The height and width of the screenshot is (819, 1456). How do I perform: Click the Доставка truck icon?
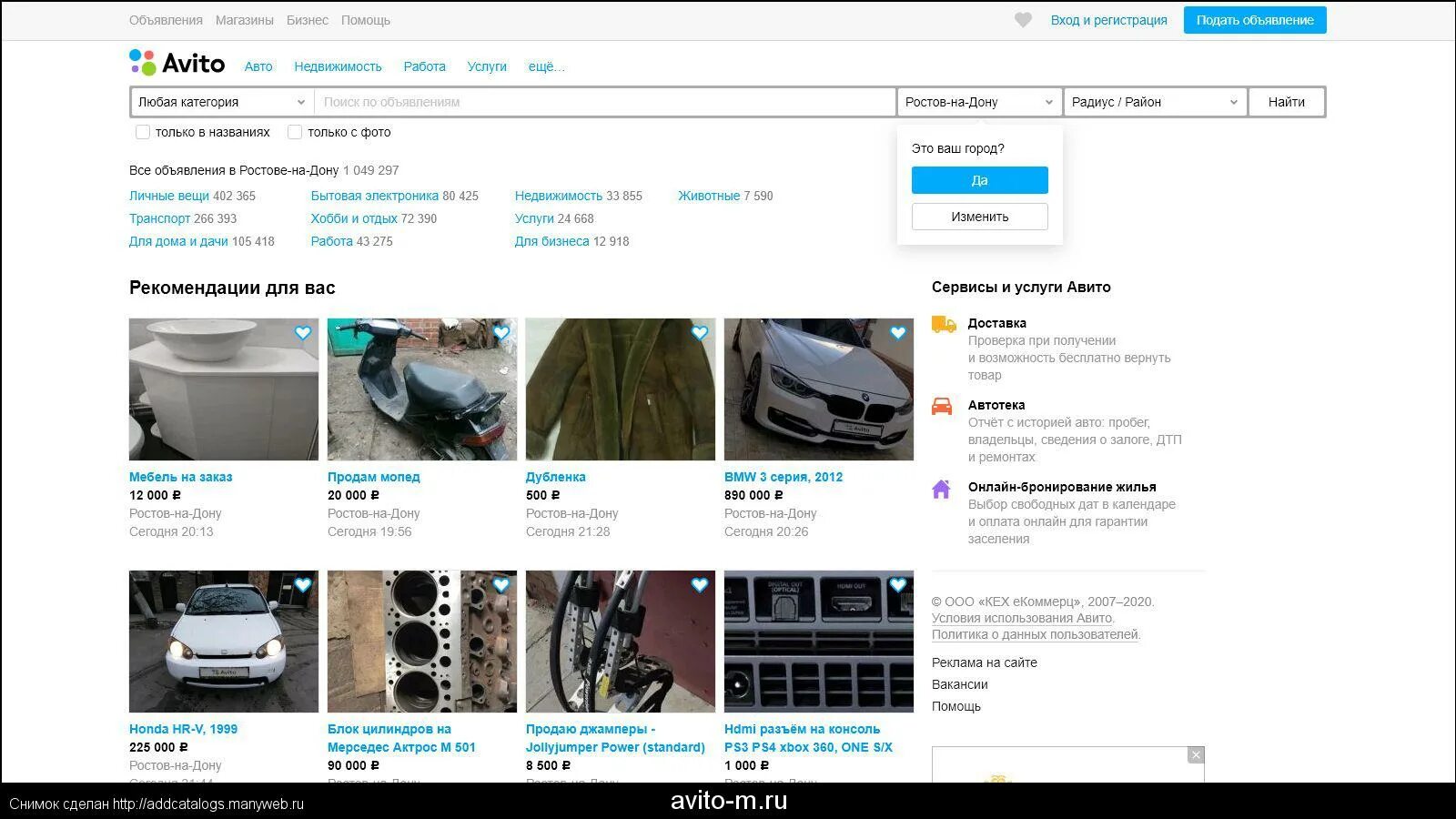(944, 324)
